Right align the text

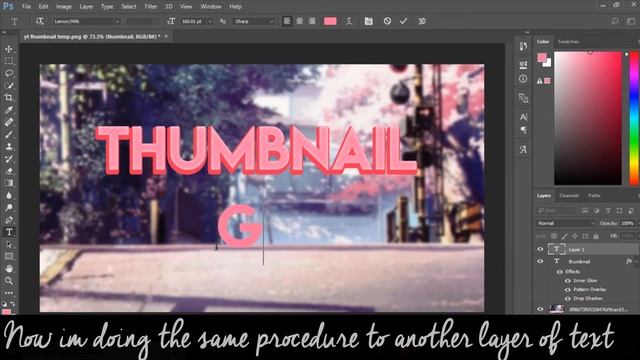(312, 21)
